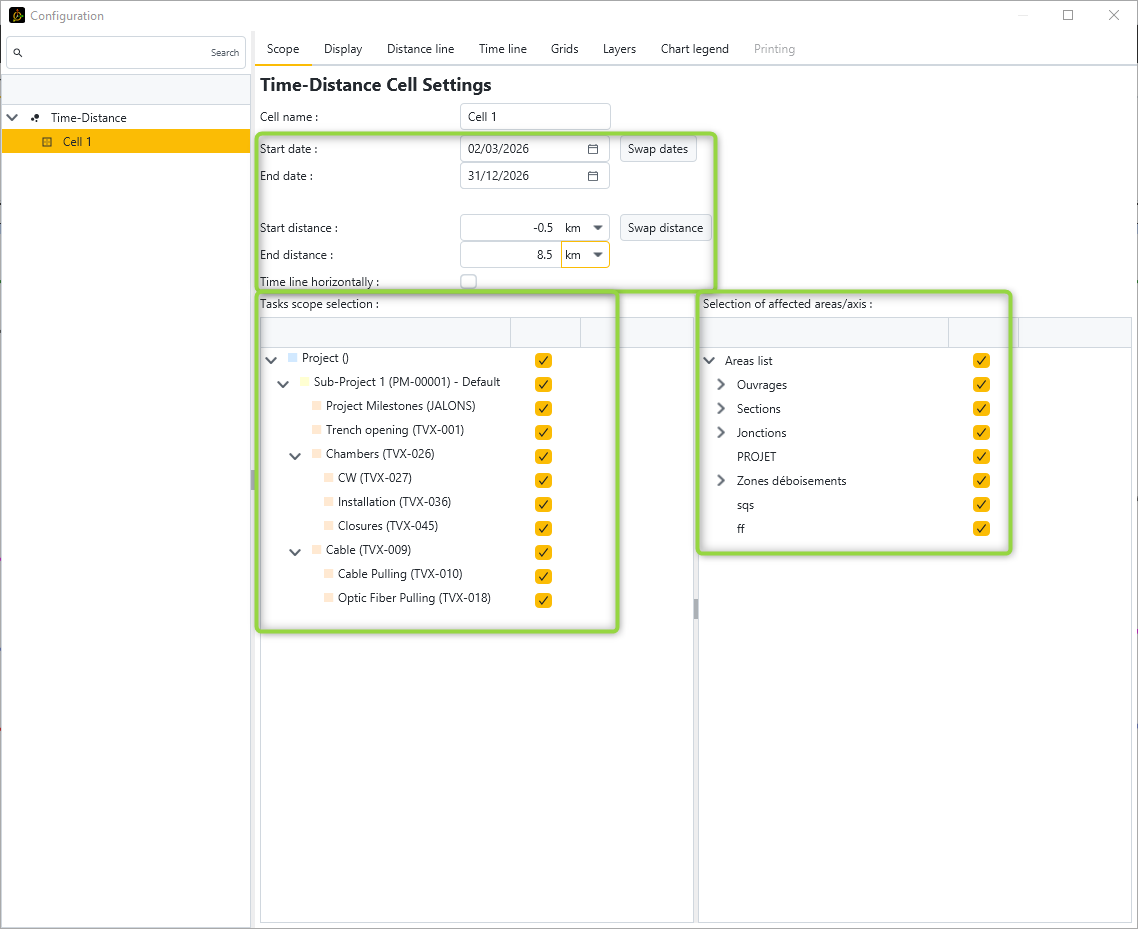Viewport: 1138px width, 929px height.
Task: Uncheck the Trench opening (TVX-001) task
Action: pos(543,432)
